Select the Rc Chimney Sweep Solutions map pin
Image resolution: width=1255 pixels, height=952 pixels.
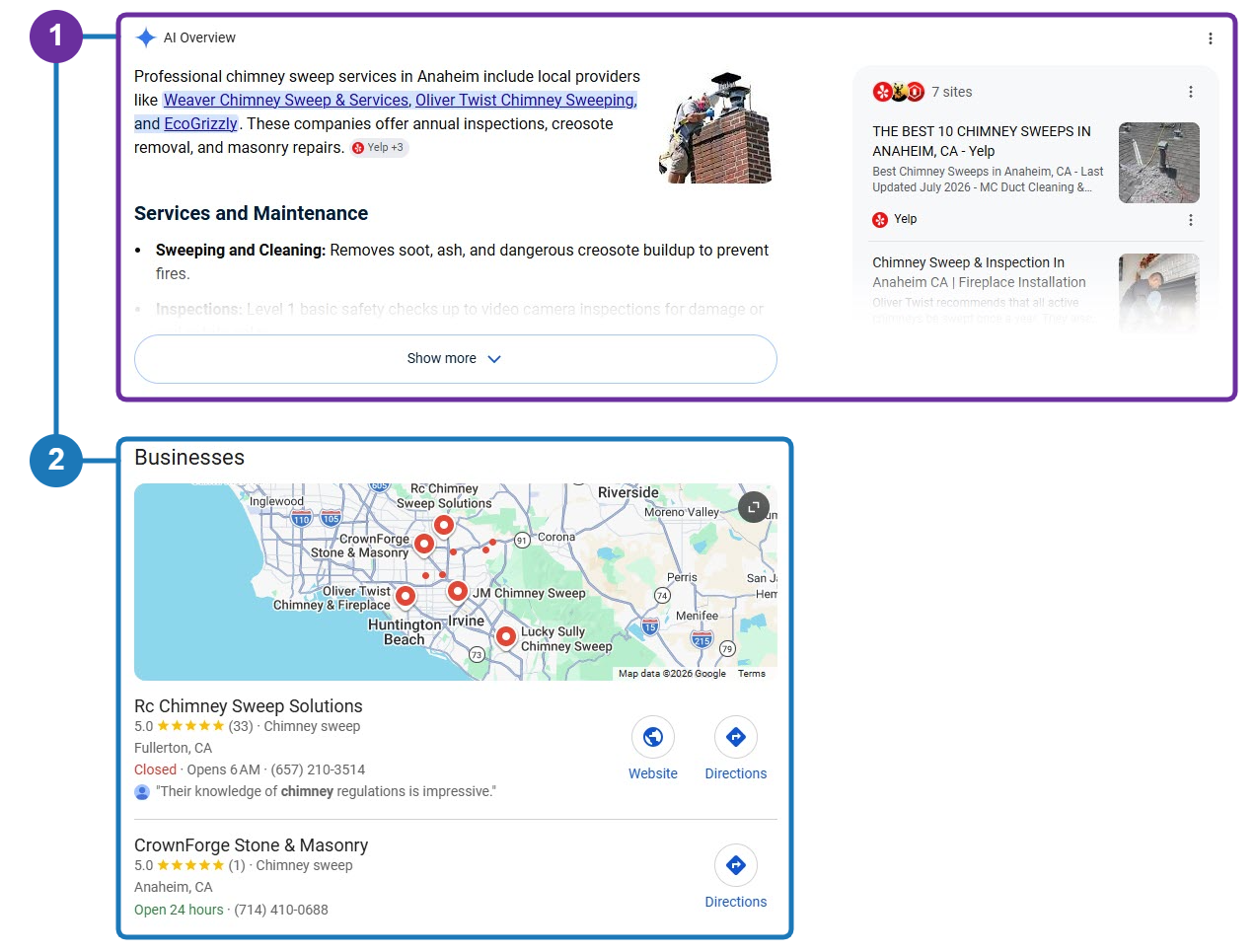coord(444,526)
